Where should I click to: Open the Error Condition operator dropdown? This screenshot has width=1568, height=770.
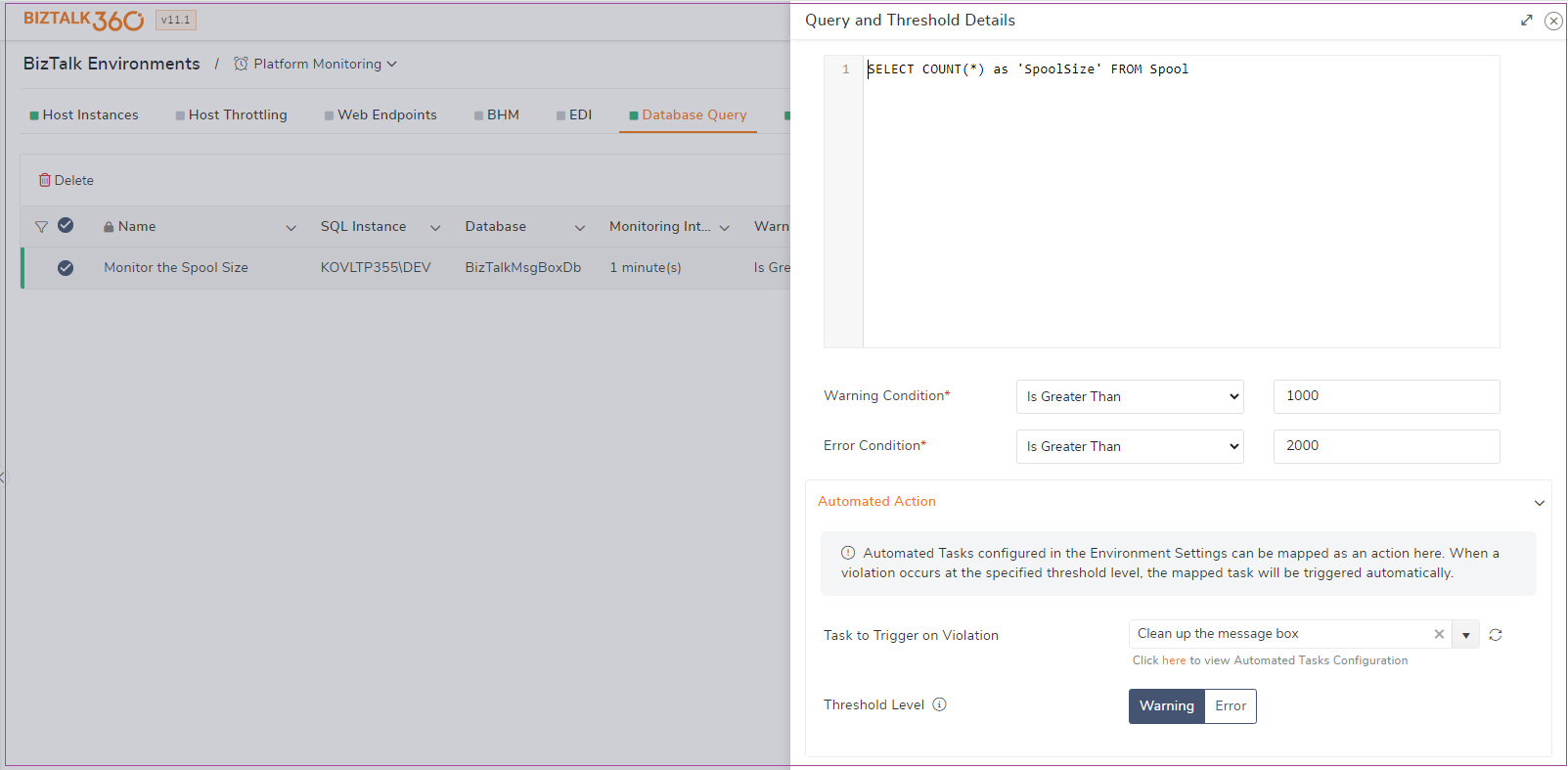(1130, 446)
